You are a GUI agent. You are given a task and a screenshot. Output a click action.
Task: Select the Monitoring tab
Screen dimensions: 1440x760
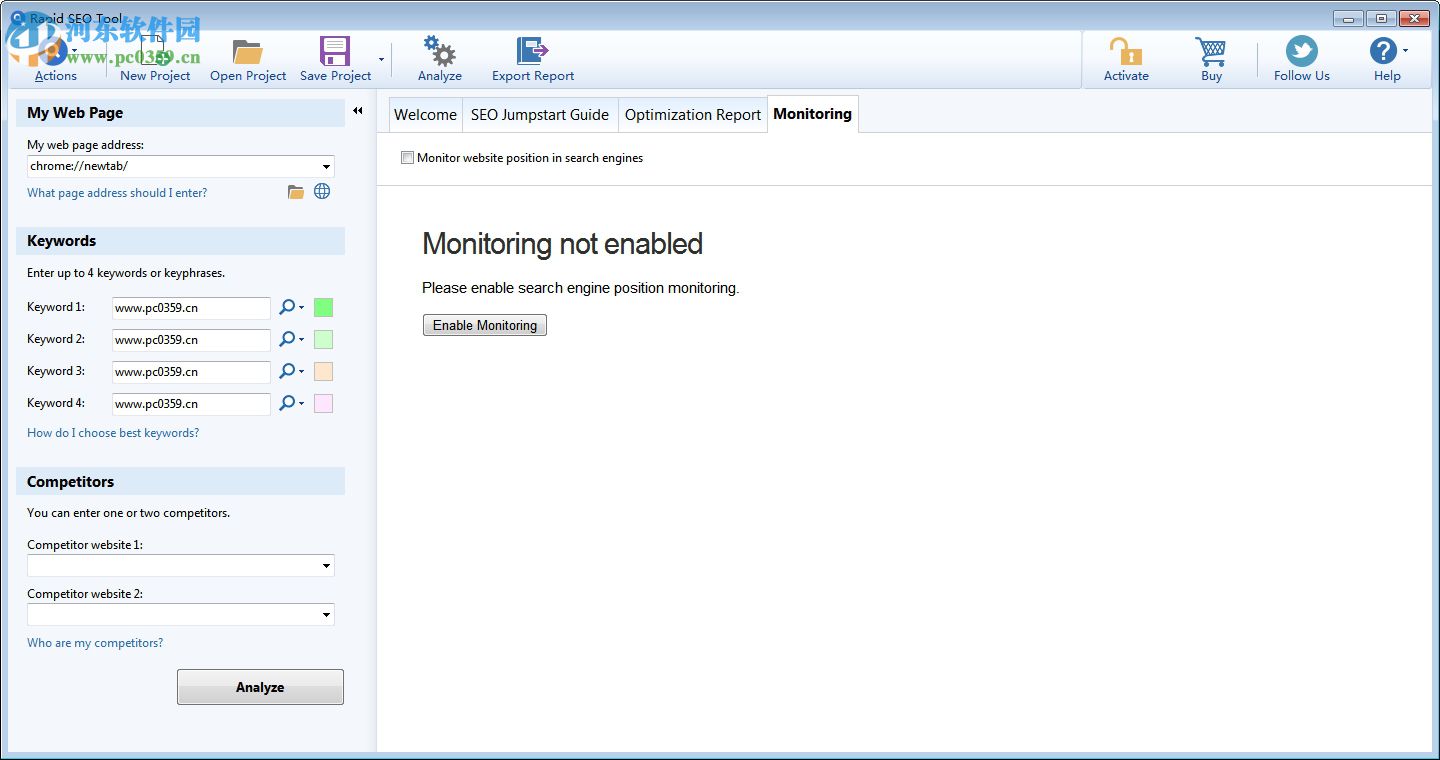(813, 114)
